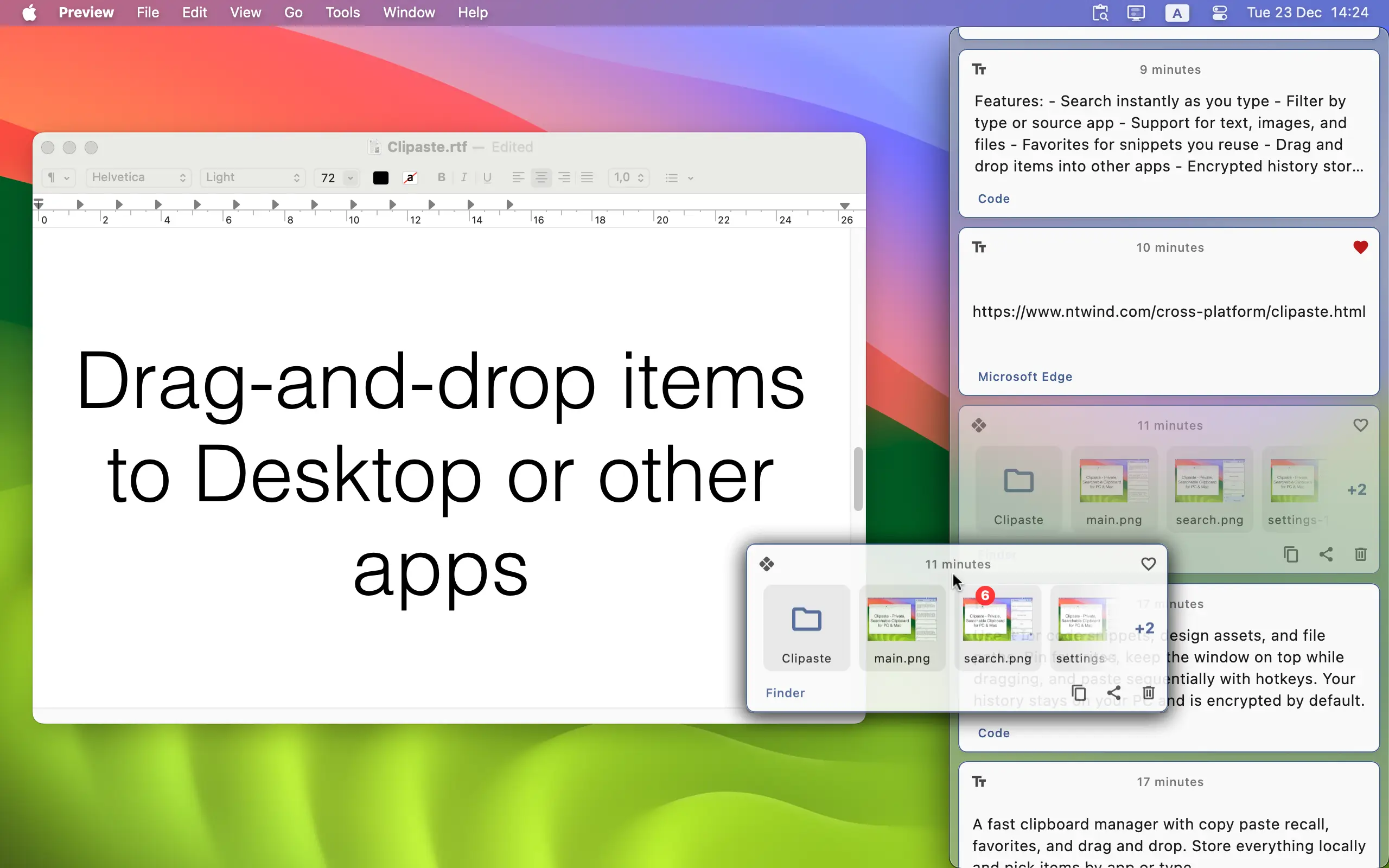Click the Bold formatting button
This screenshot has height=868, width=1389.
tap(441, 177)
